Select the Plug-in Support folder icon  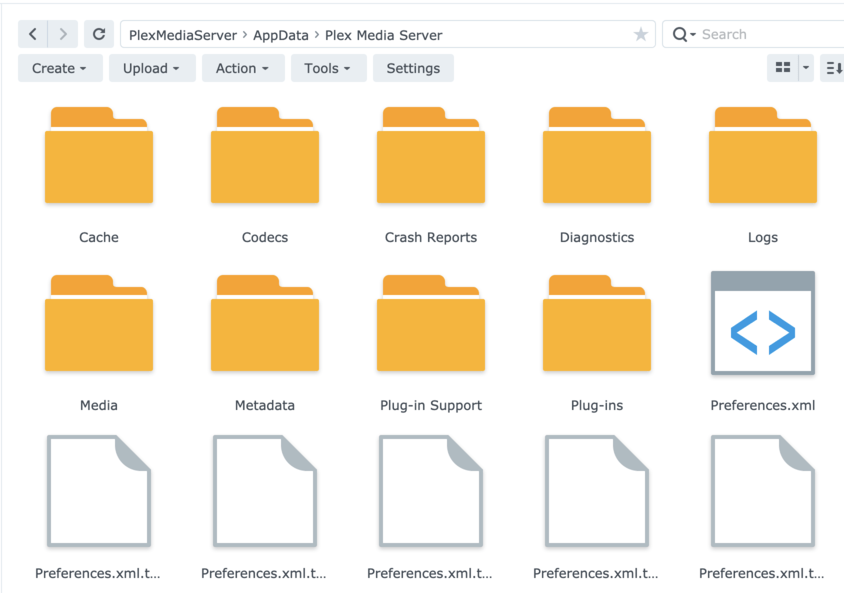(431, 323)
